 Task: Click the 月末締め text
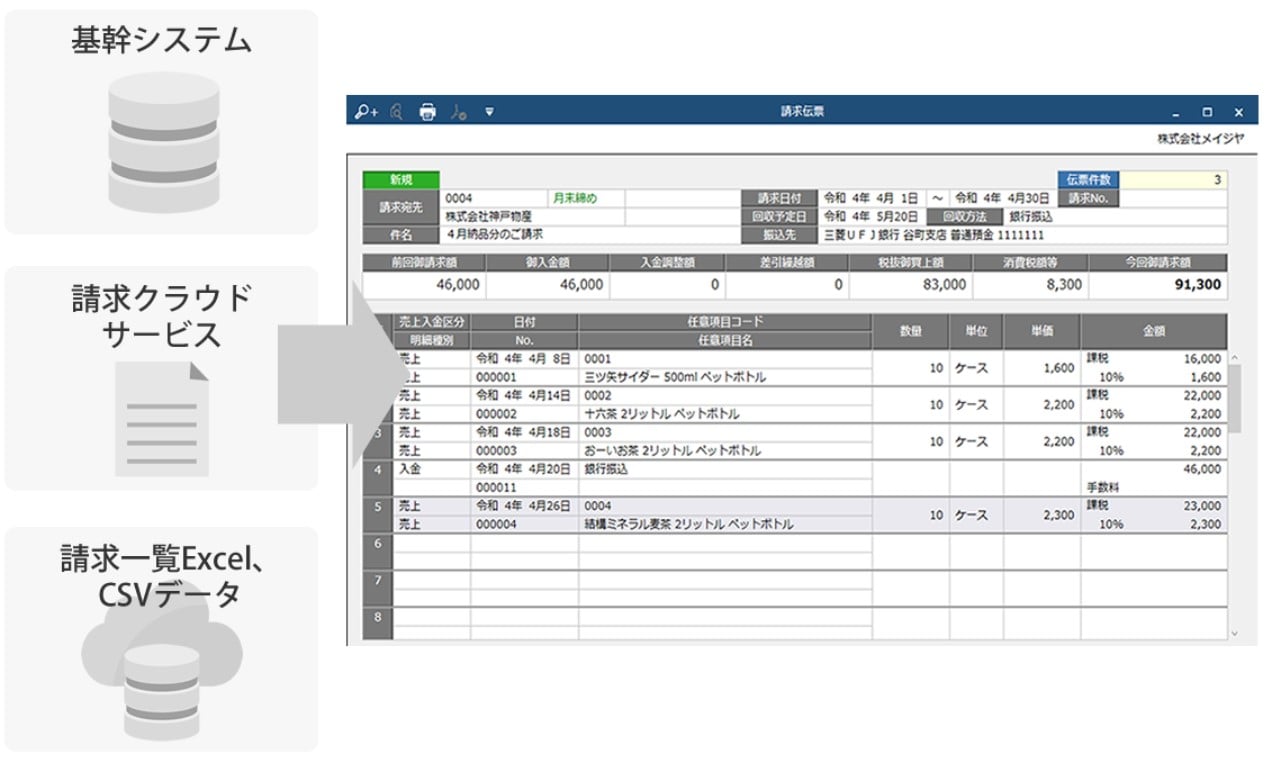pyautogui.click(x=574, y=198)
